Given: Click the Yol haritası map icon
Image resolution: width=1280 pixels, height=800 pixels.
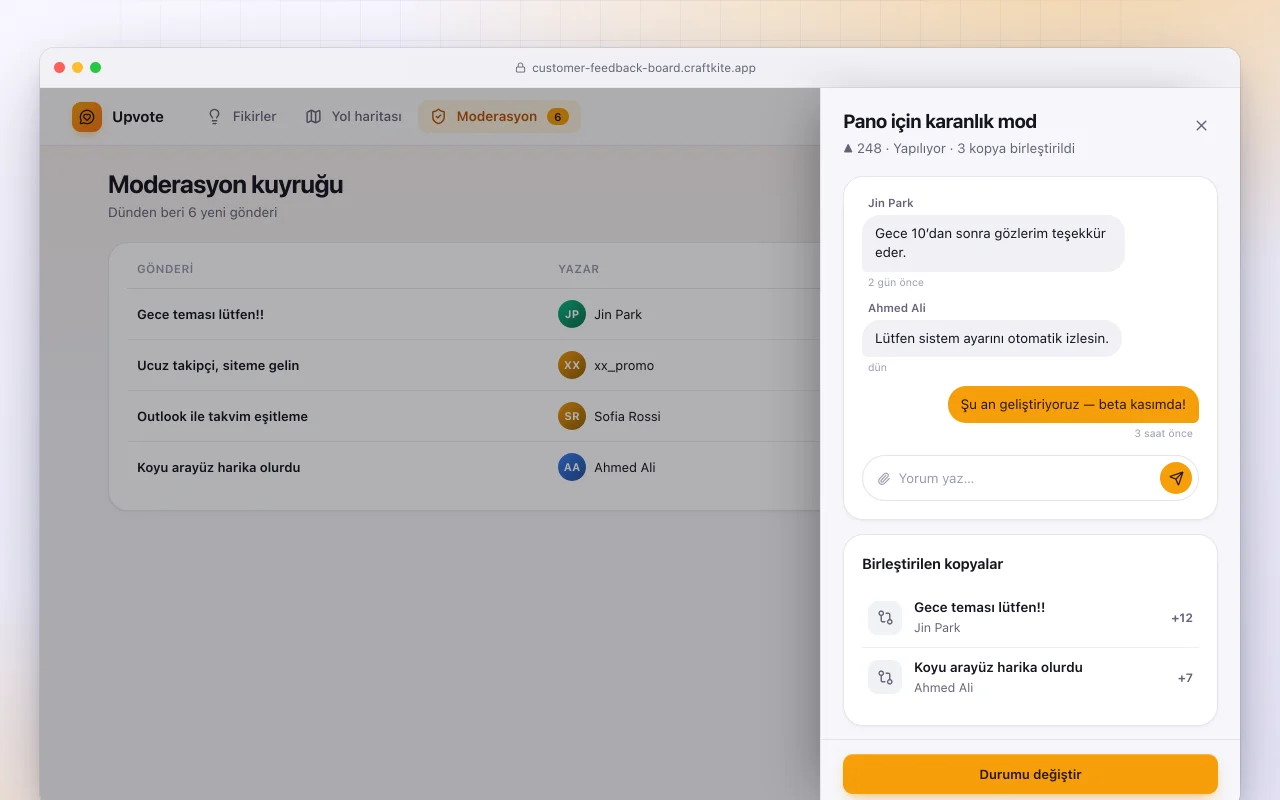Looking at the screenshot, I should click(313, 117).
